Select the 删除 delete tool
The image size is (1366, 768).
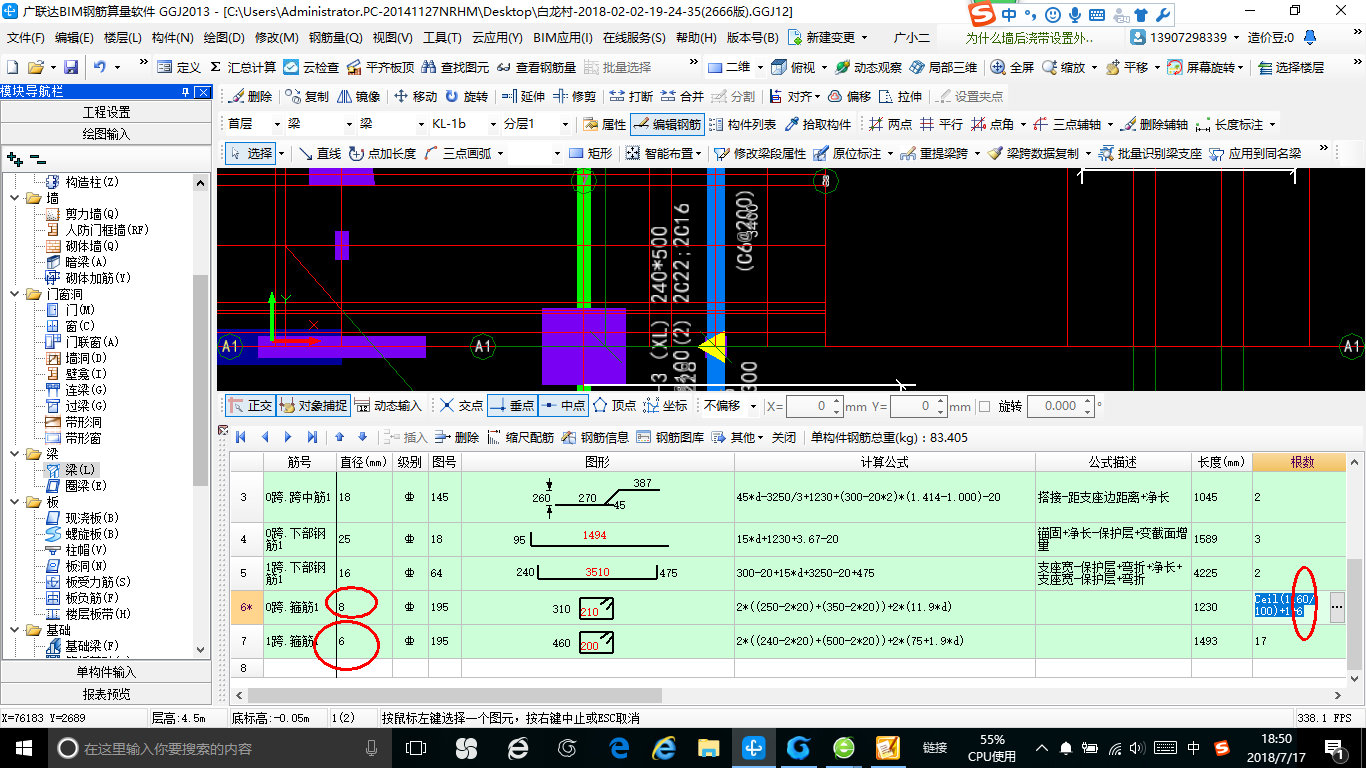click(251, 96)
